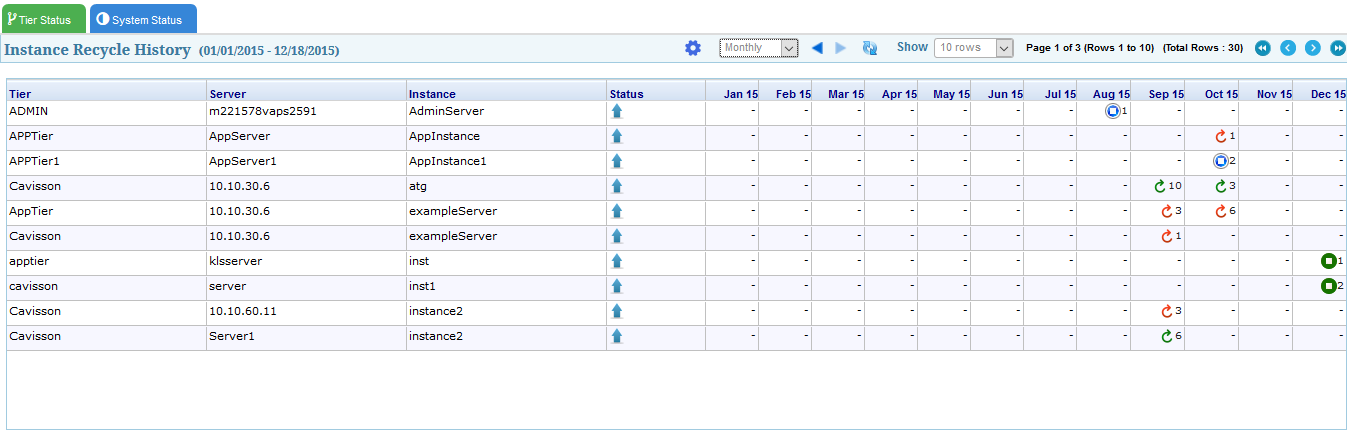The height and width of the screenshot is (438, 1347).
Task: Click AppInstance Oct 15 restart icon
Action: [1220, 136]
